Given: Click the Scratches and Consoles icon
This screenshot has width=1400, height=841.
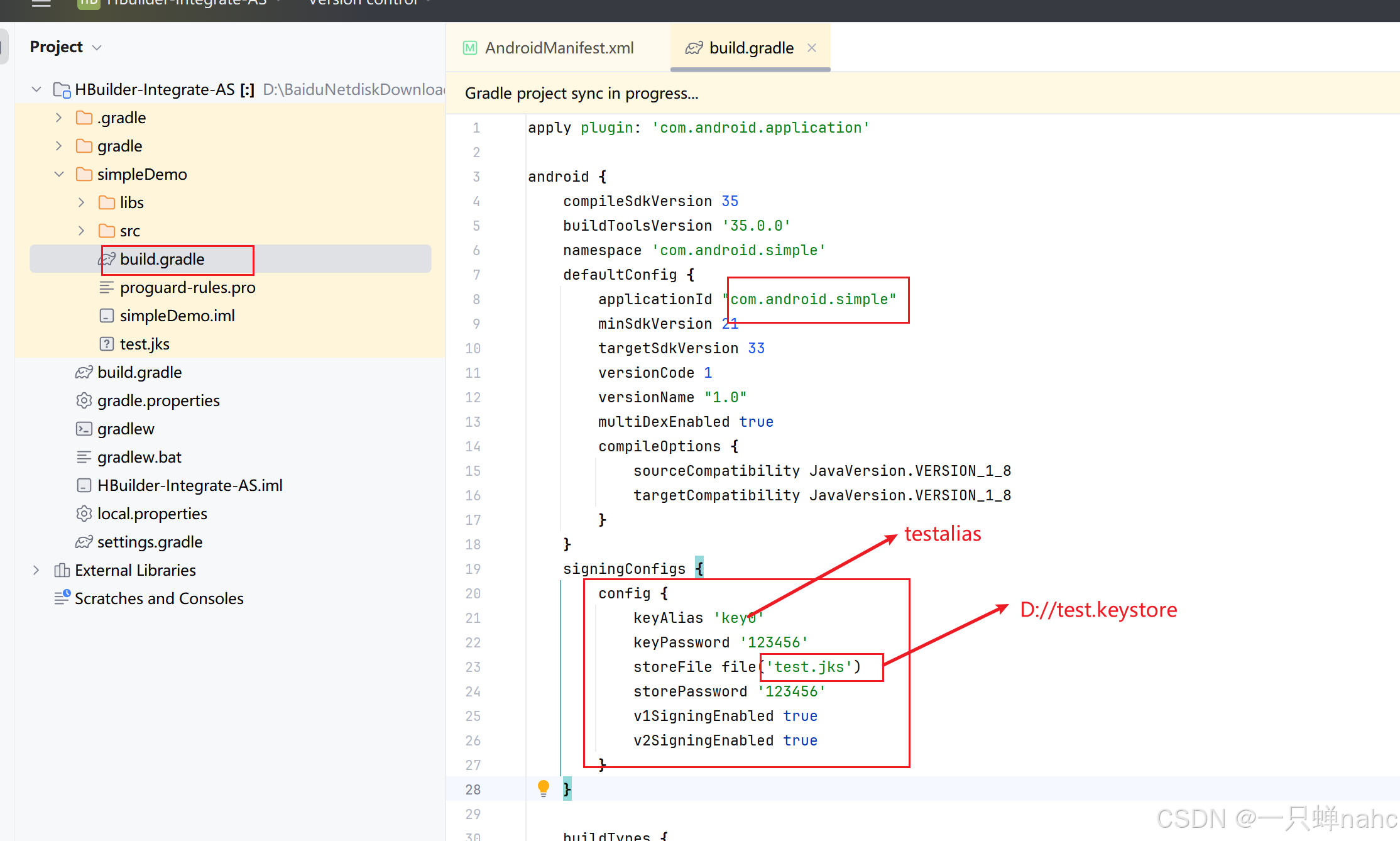Looking at the screenshot, I should (62, 598).
